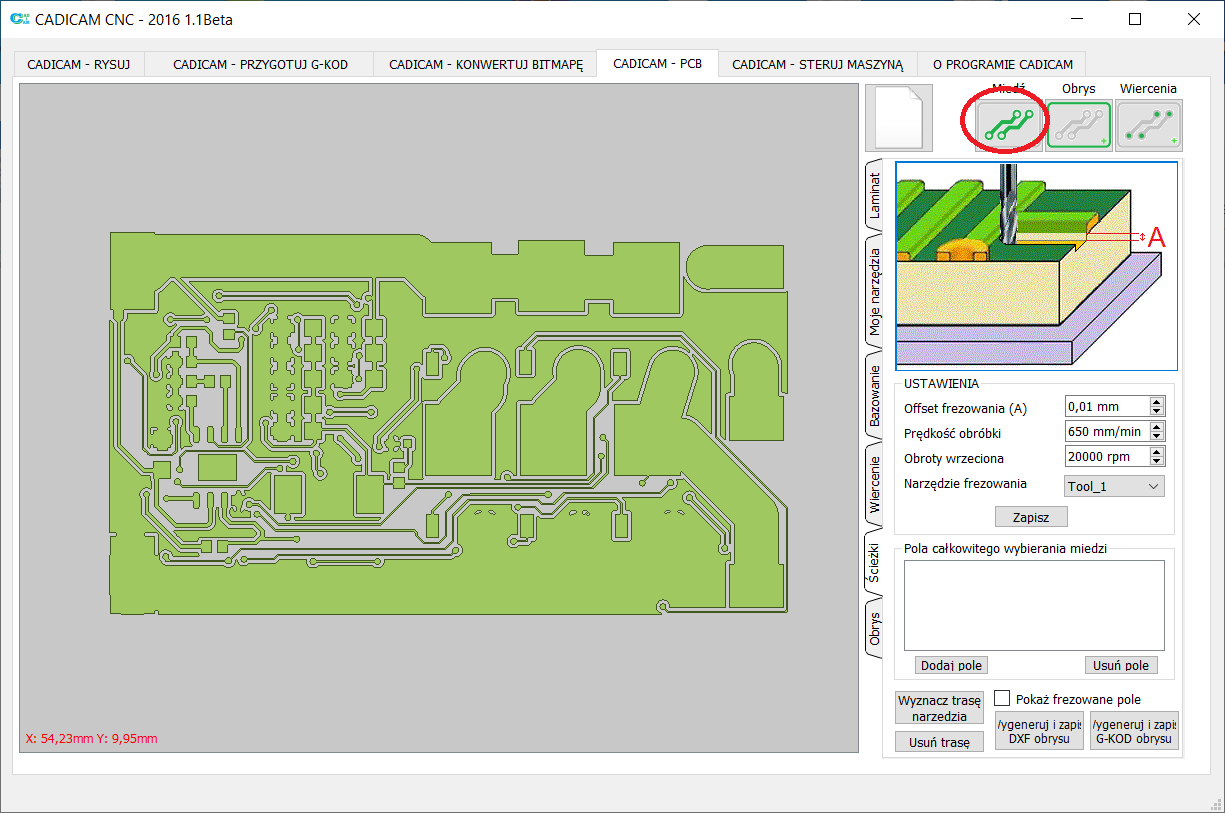Click the Zapisz button

tap(1031, 517)
